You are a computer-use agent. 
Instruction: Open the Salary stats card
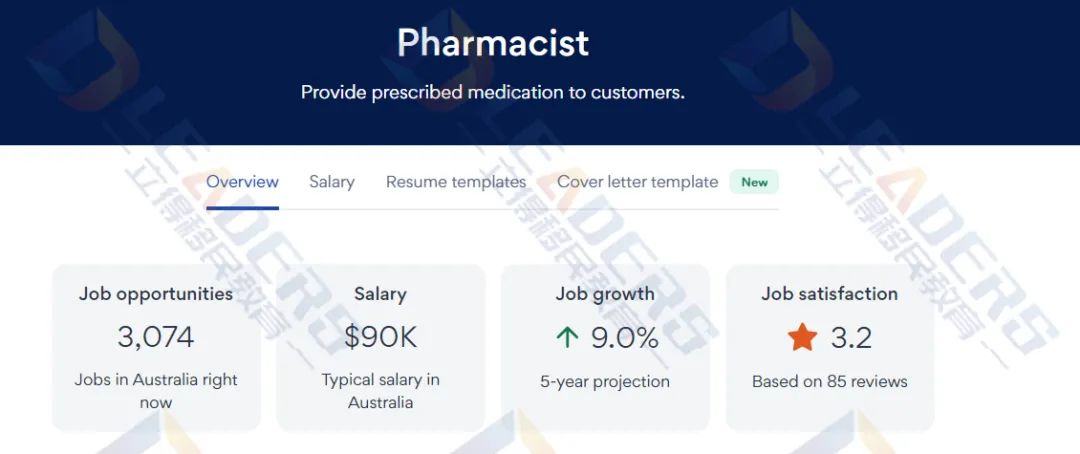[380, 348]
